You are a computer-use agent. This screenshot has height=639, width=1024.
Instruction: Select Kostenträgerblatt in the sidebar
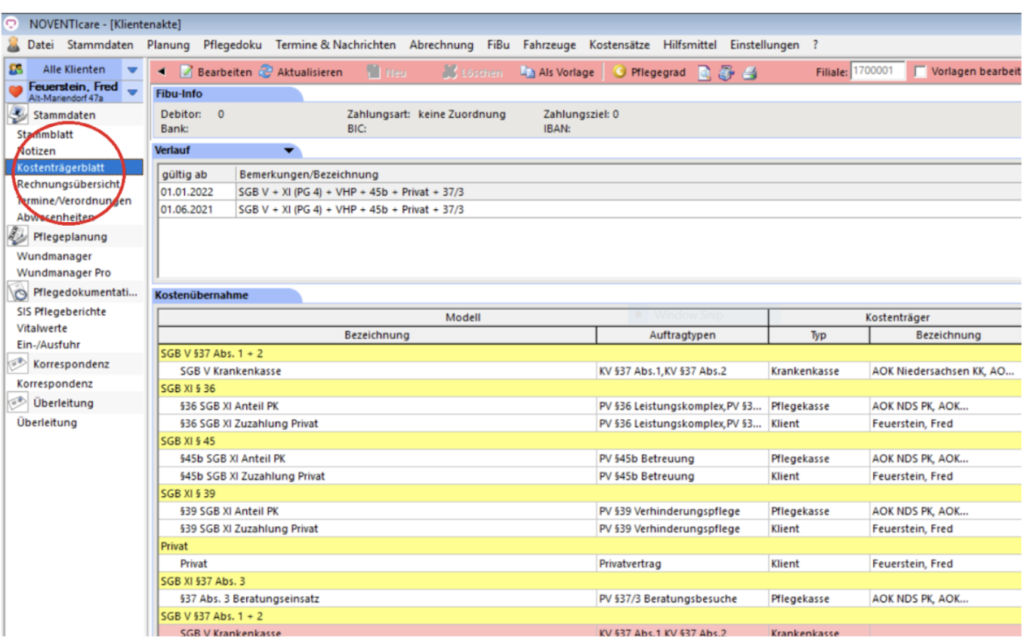point(74,167)
